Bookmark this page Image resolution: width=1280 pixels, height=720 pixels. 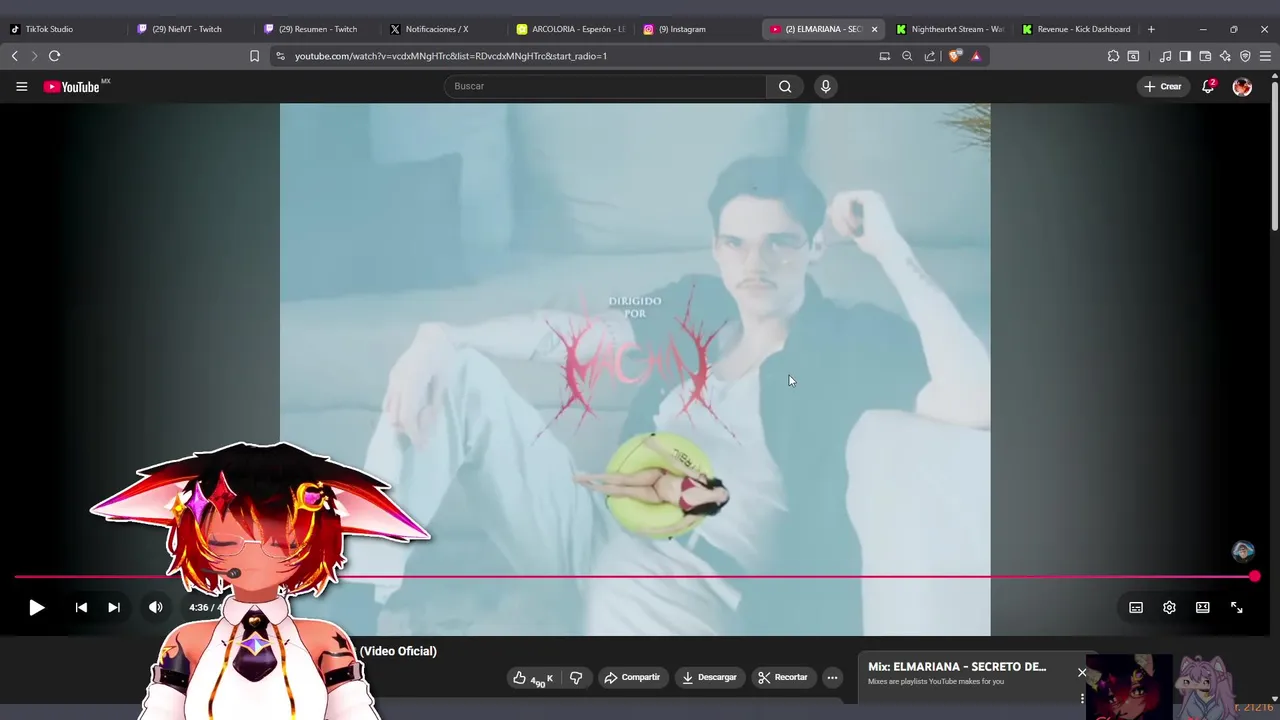254,56
